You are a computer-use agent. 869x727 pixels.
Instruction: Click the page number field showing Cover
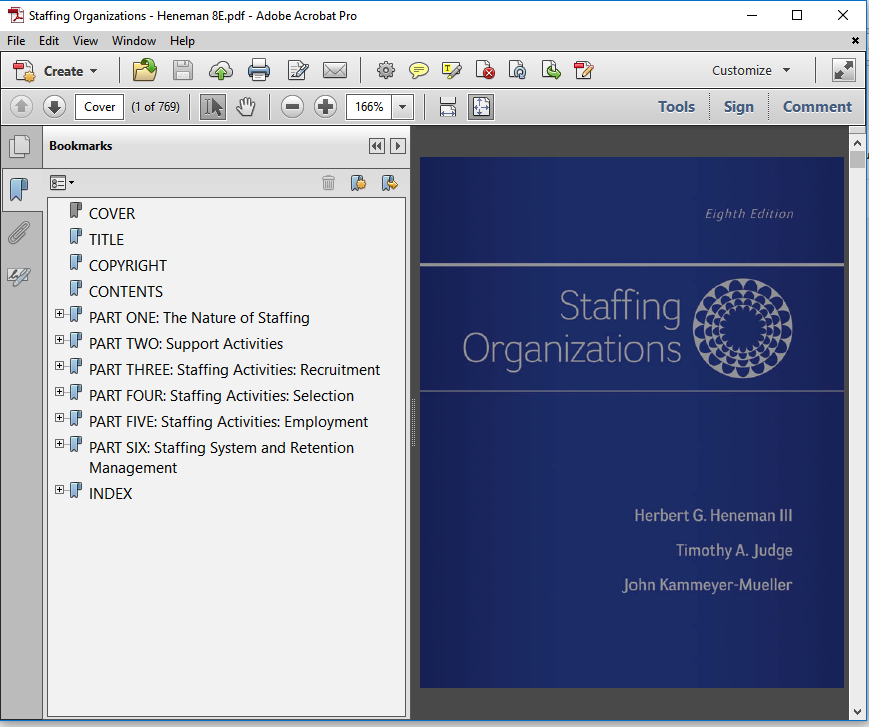(x=99, y=106)
